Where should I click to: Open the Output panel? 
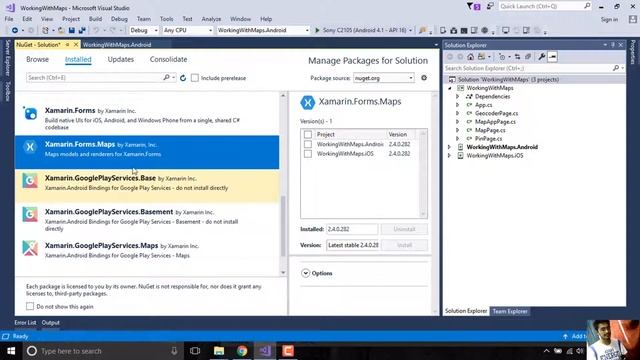(x=51, y=322)
